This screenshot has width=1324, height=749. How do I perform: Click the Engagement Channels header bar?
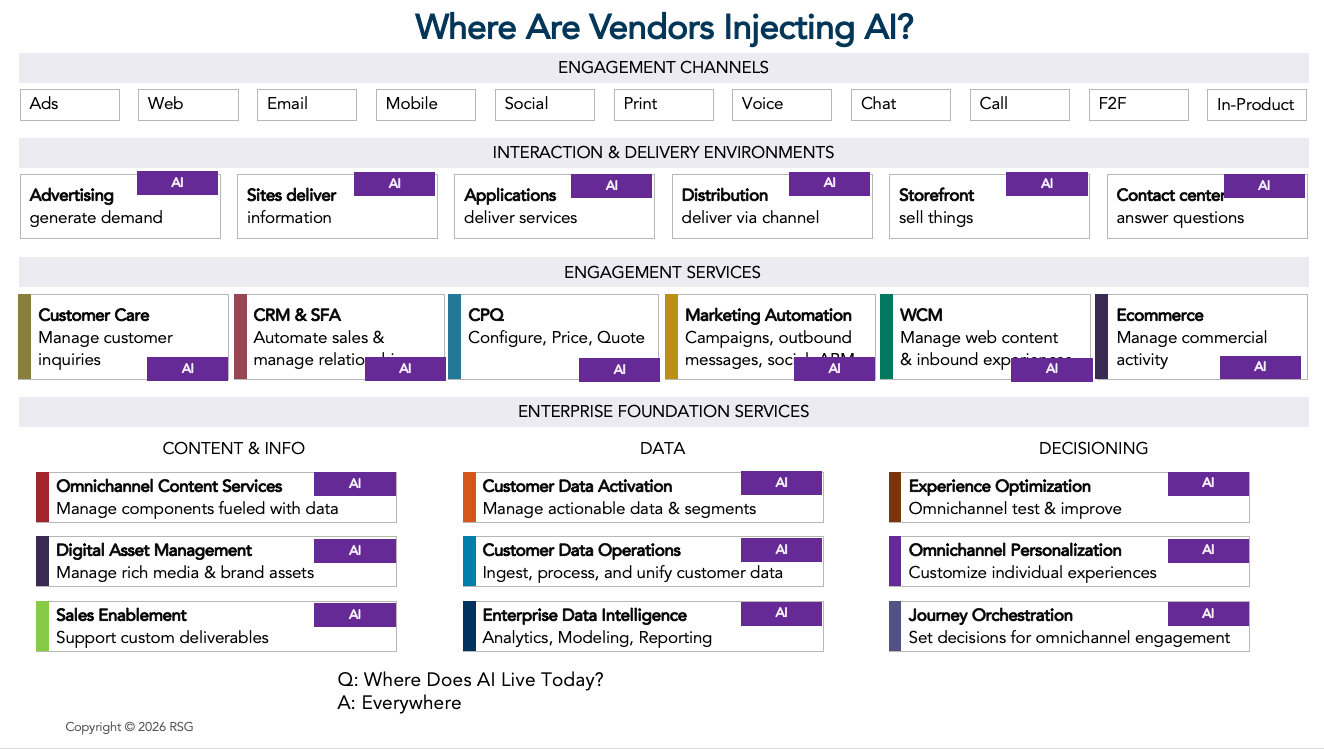[x=663, y=68]
